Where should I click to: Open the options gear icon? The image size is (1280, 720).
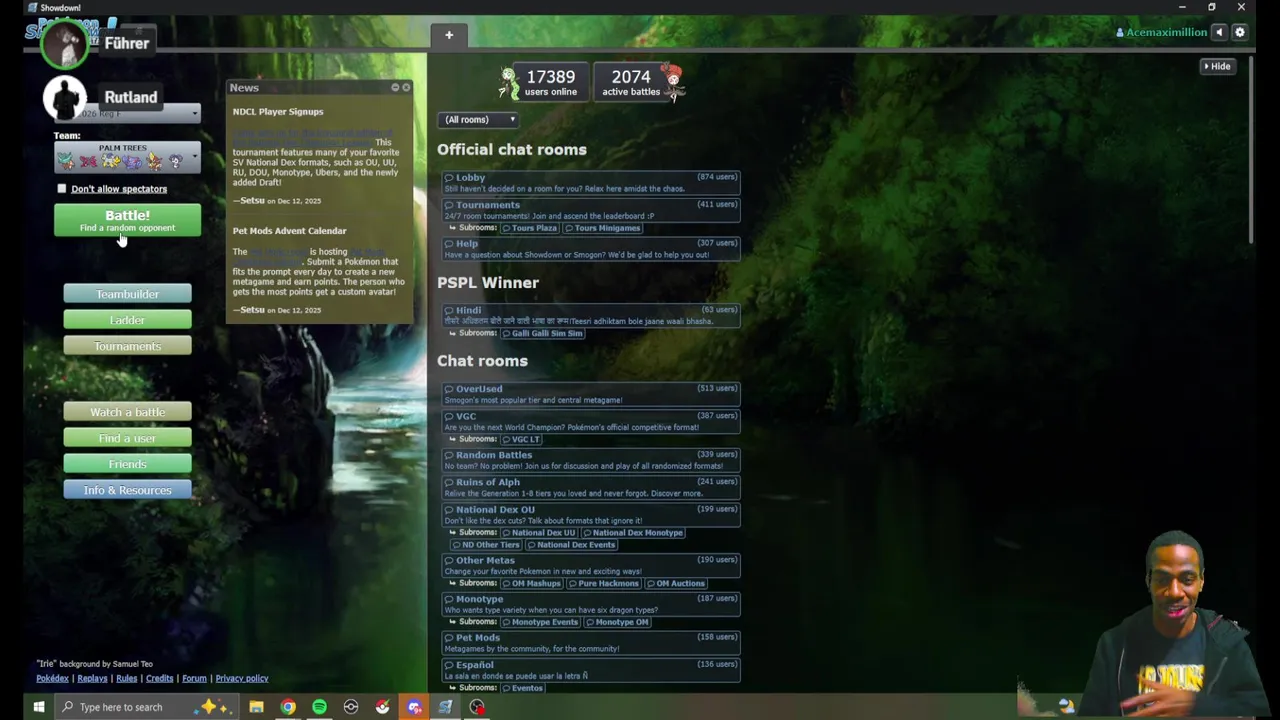coord(1240,32)
